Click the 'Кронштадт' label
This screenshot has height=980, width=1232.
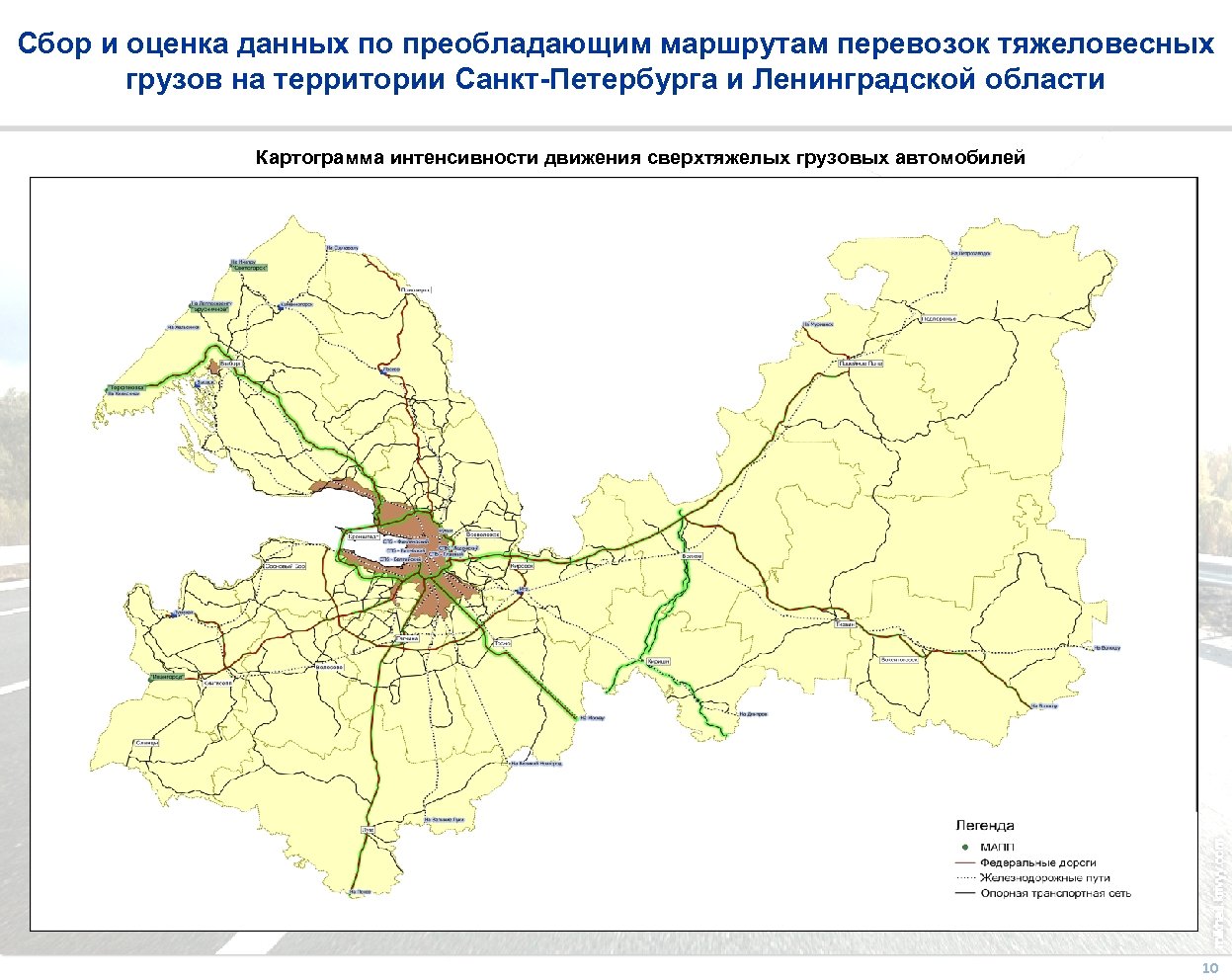(x=365, y=535)
